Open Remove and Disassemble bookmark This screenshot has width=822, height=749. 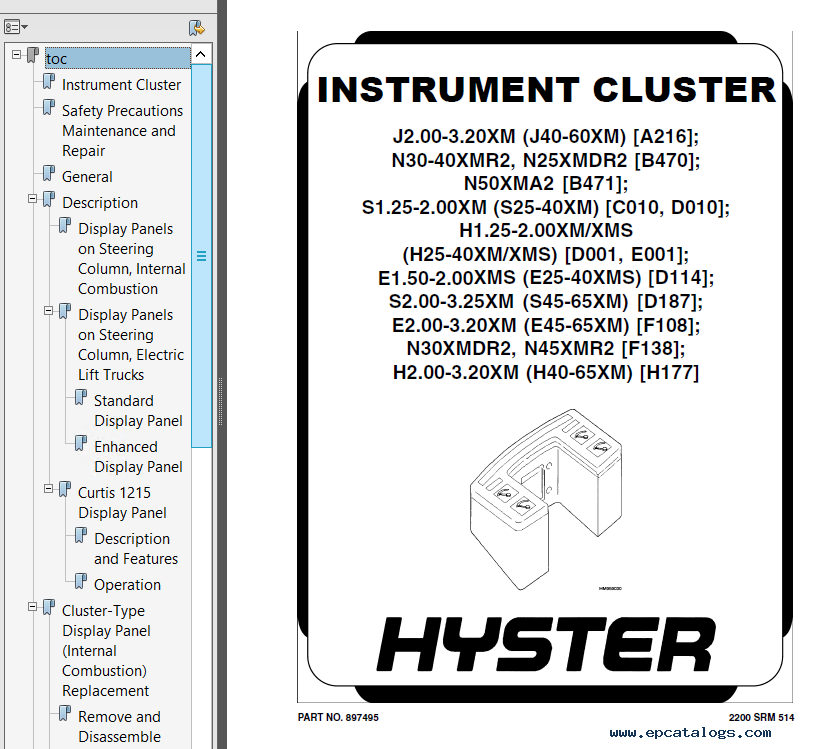[120, 726]
